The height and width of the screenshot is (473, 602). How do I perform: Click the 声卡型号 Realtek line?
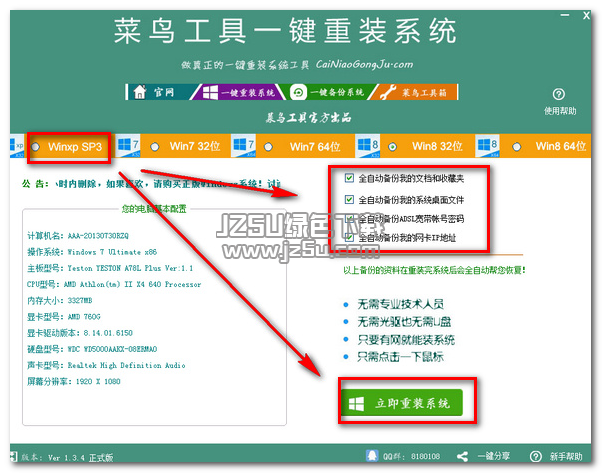[x=106, y=365]
